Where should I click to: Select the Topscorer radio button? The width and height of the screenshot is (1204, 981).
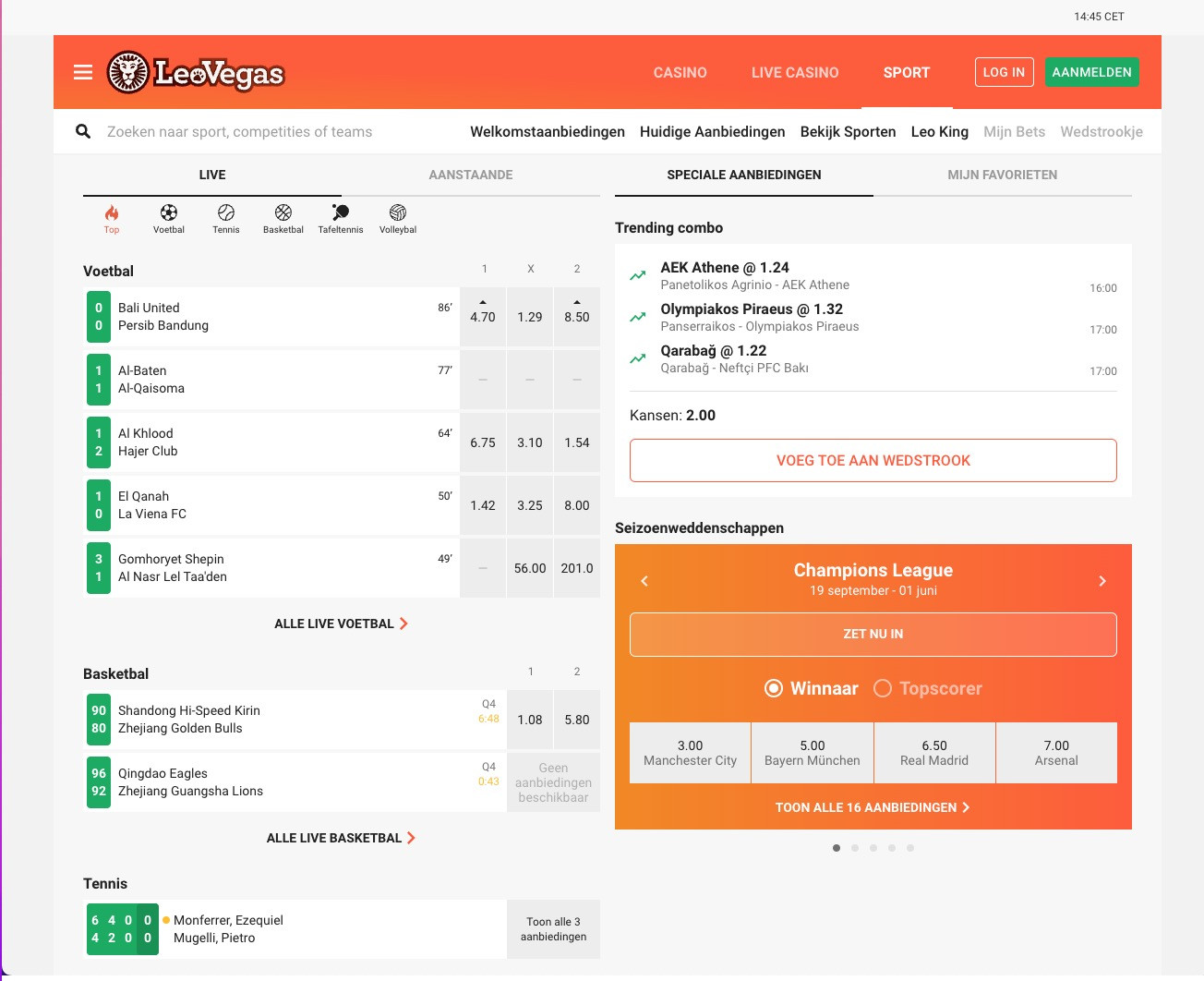pos(883,688)
